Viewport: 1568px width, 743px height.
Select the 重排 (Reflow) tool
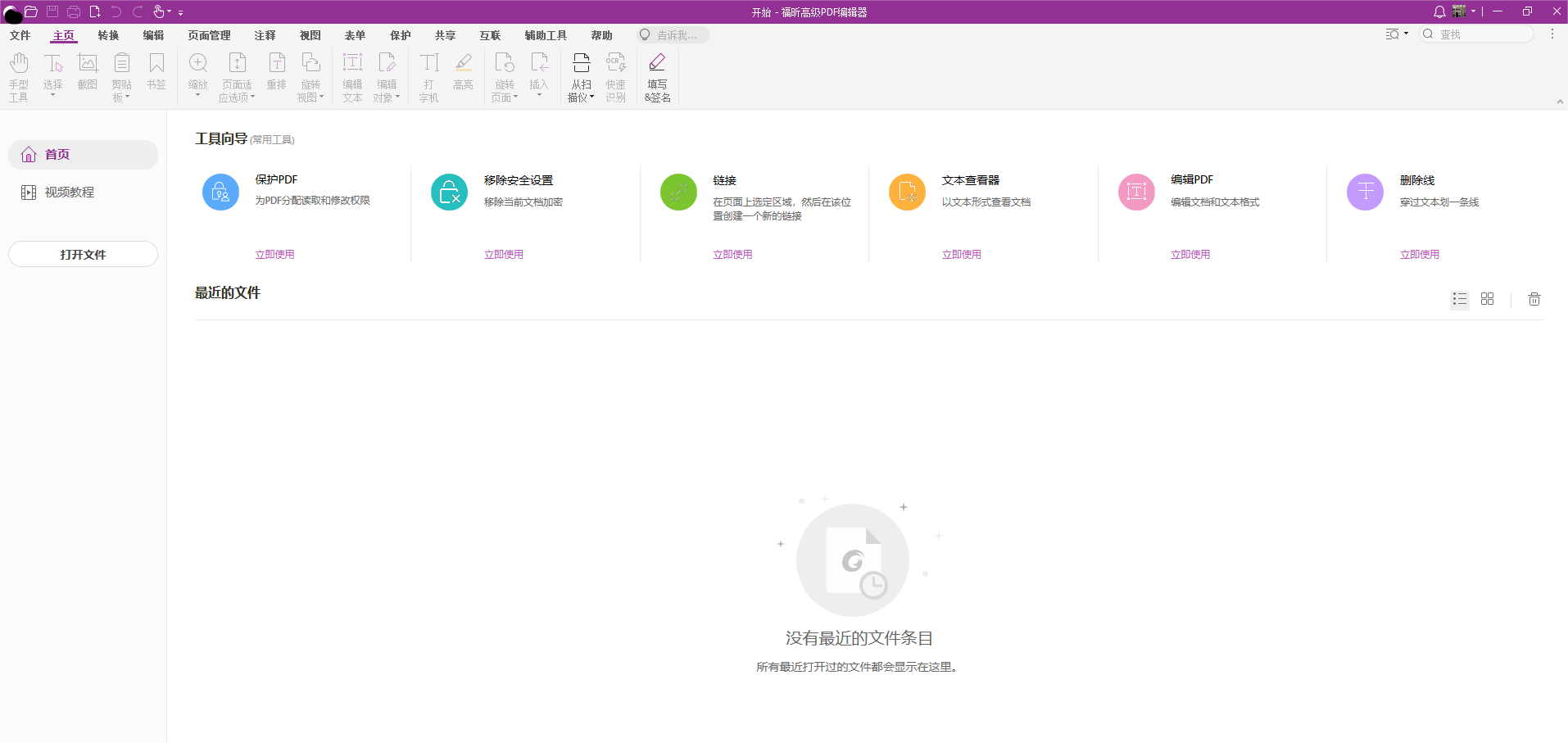(276, 70)
